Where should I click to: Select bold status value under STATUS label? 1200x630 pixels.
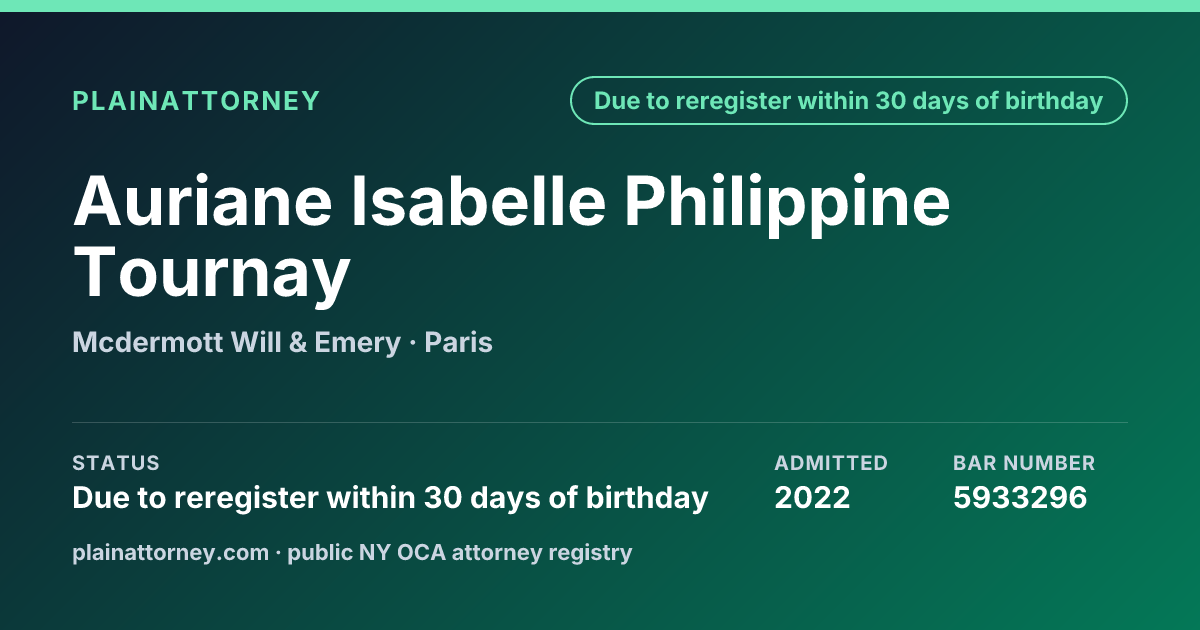(x=390, y=498)
